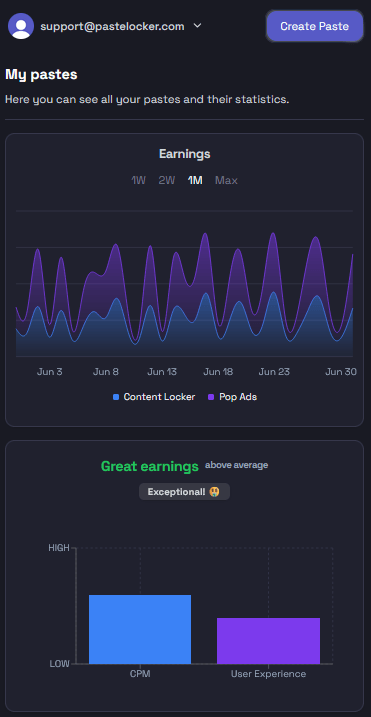The image size is (371, 717).
Task: Click the blue CPM bar
Action: 140,629
